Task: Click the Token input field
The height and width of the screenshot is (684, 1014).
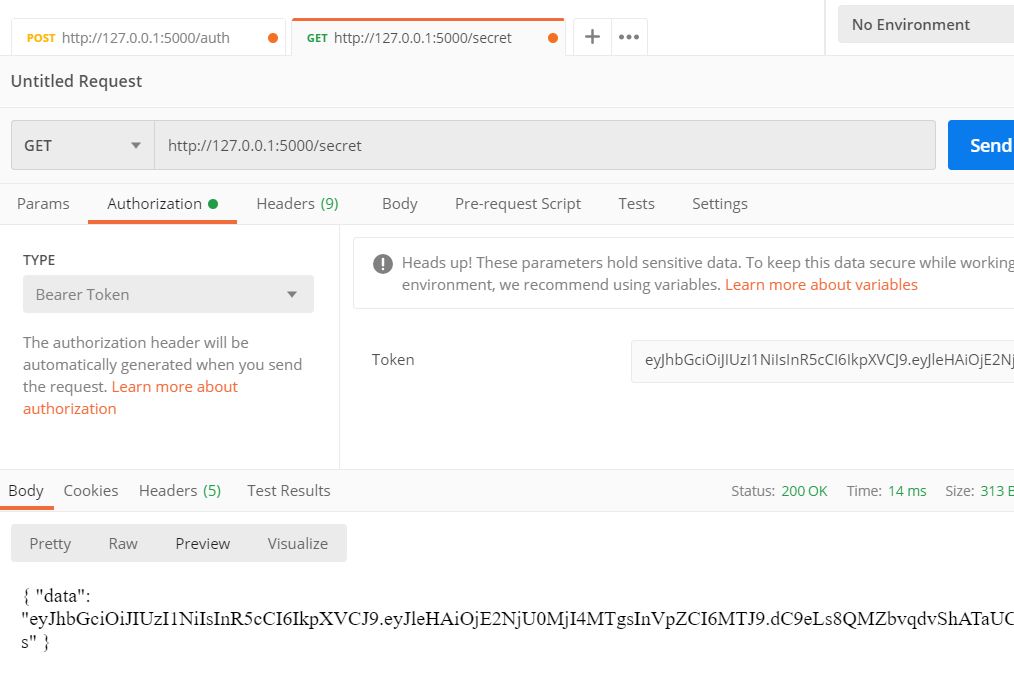Action: coord(823,360)
